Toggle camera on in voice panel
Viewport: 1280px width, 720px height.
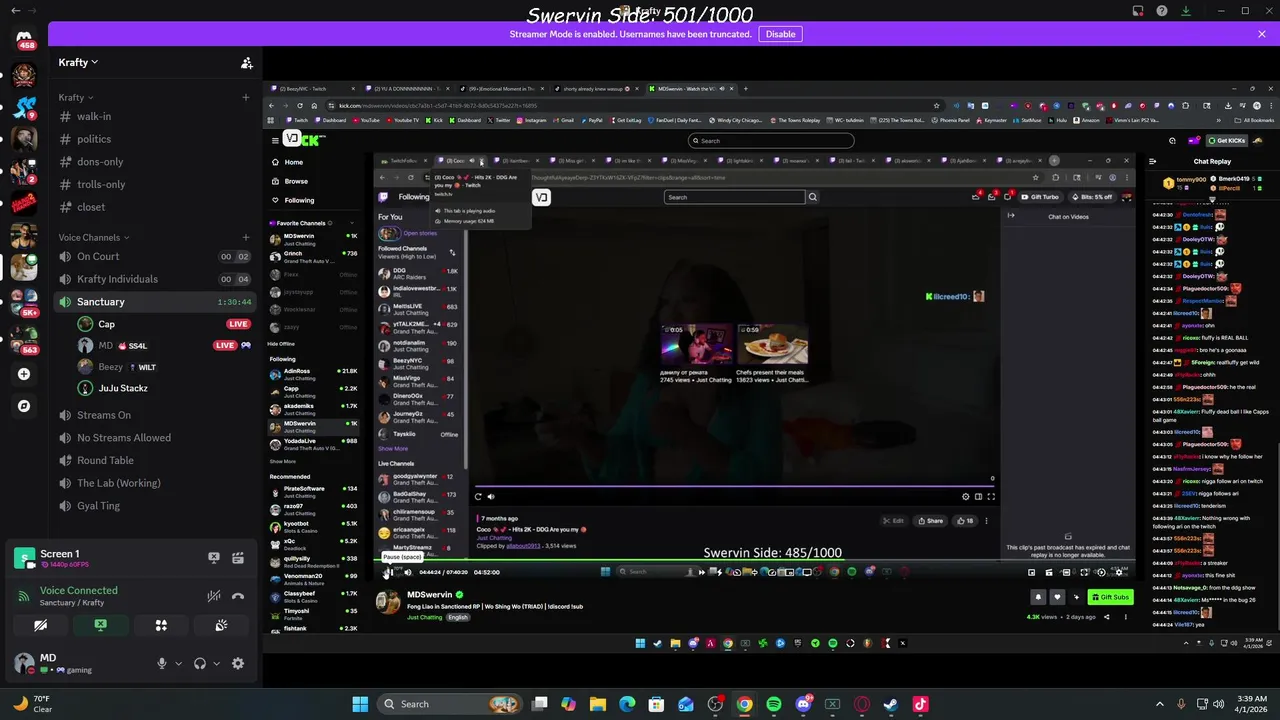coord(40,625)
